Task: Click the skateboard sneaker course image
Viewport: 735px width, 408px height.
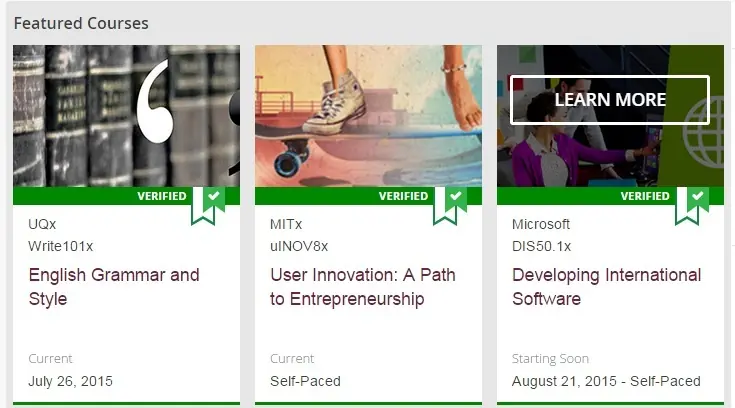Action: tap(368, 115)
